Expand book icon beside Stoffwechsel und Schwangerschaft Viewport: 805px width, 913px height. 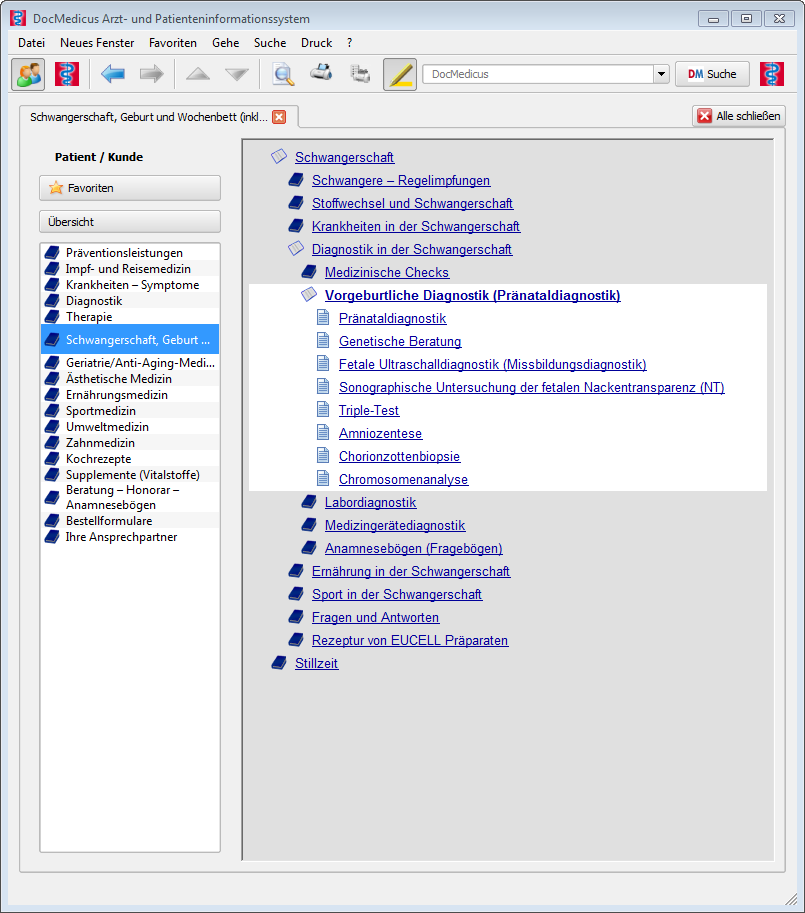coord(296,203)
